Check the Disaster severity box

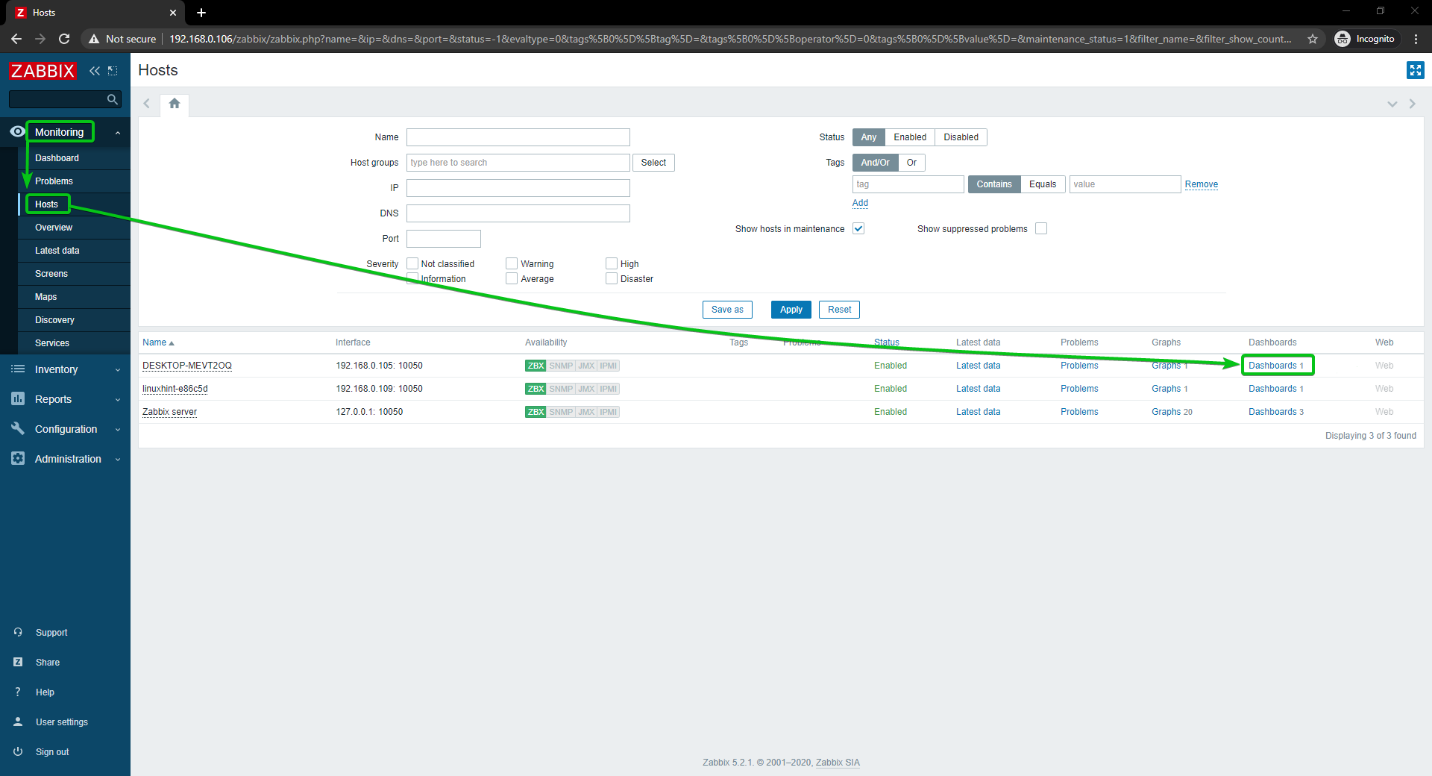pyautogui.click(x=612, y=279)
